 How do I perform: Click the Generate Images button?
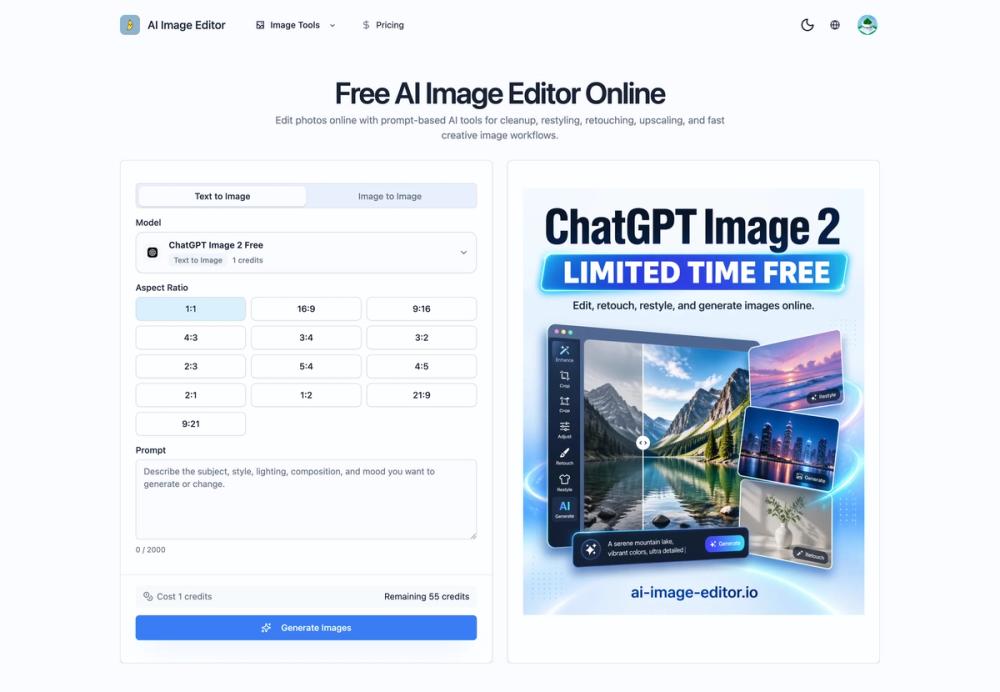[x=306, y=627]
